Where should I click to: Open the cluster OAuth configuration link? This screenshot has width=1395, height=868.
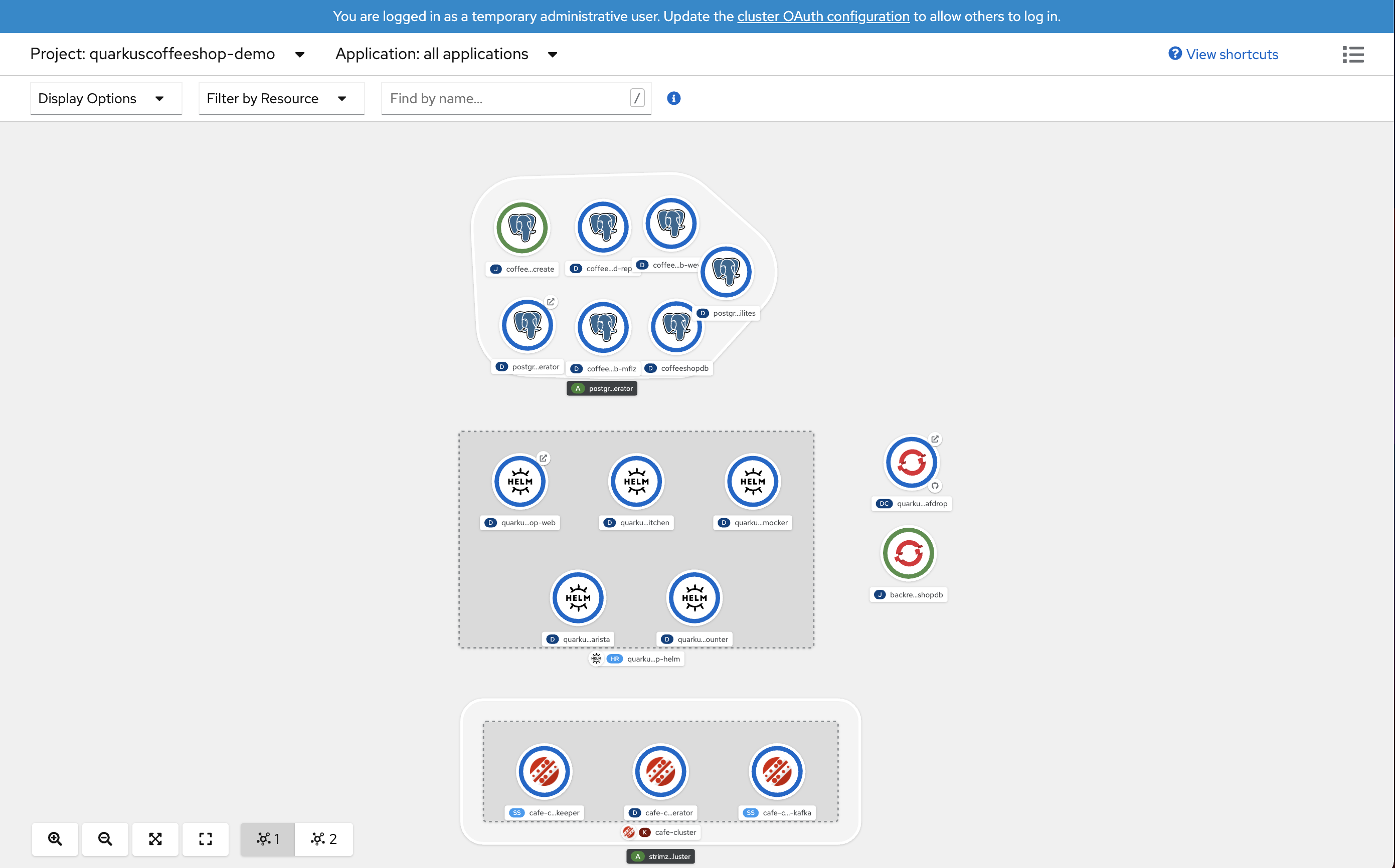[822, 16]
